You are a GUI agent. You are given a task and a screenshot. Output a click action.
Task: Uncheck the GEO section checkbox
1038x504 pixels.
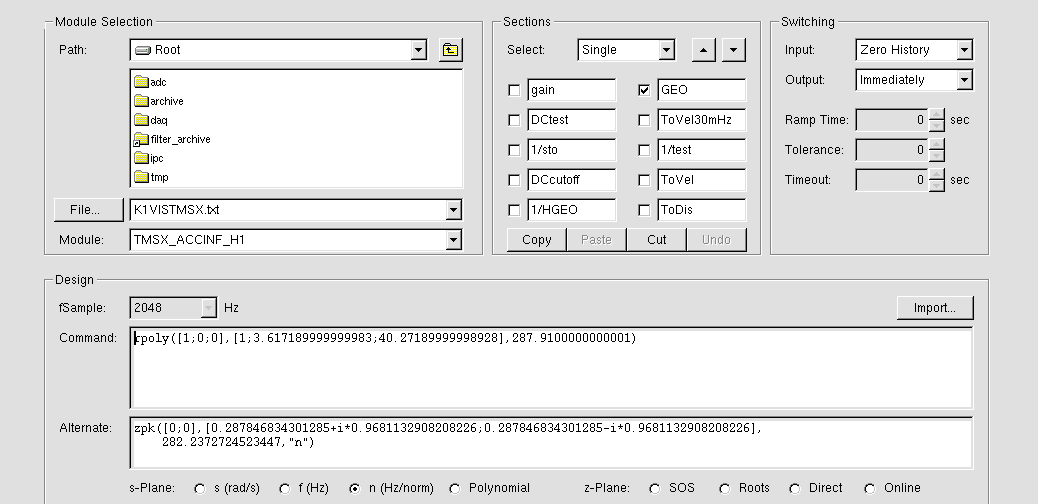pos(644,90)
